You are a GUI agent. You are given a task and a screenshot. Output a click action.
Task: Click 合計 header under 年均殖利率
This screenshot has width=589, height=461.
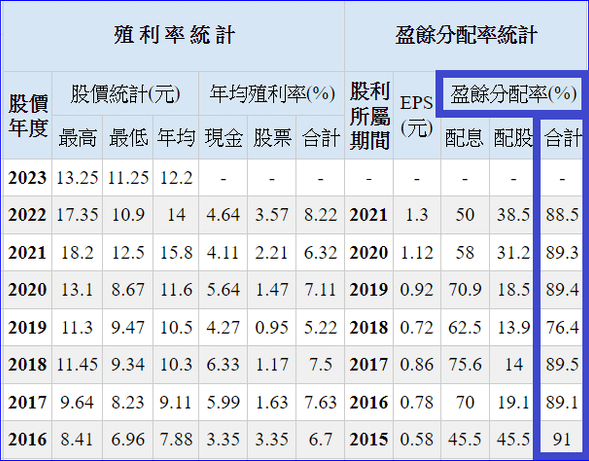[320, 138]
